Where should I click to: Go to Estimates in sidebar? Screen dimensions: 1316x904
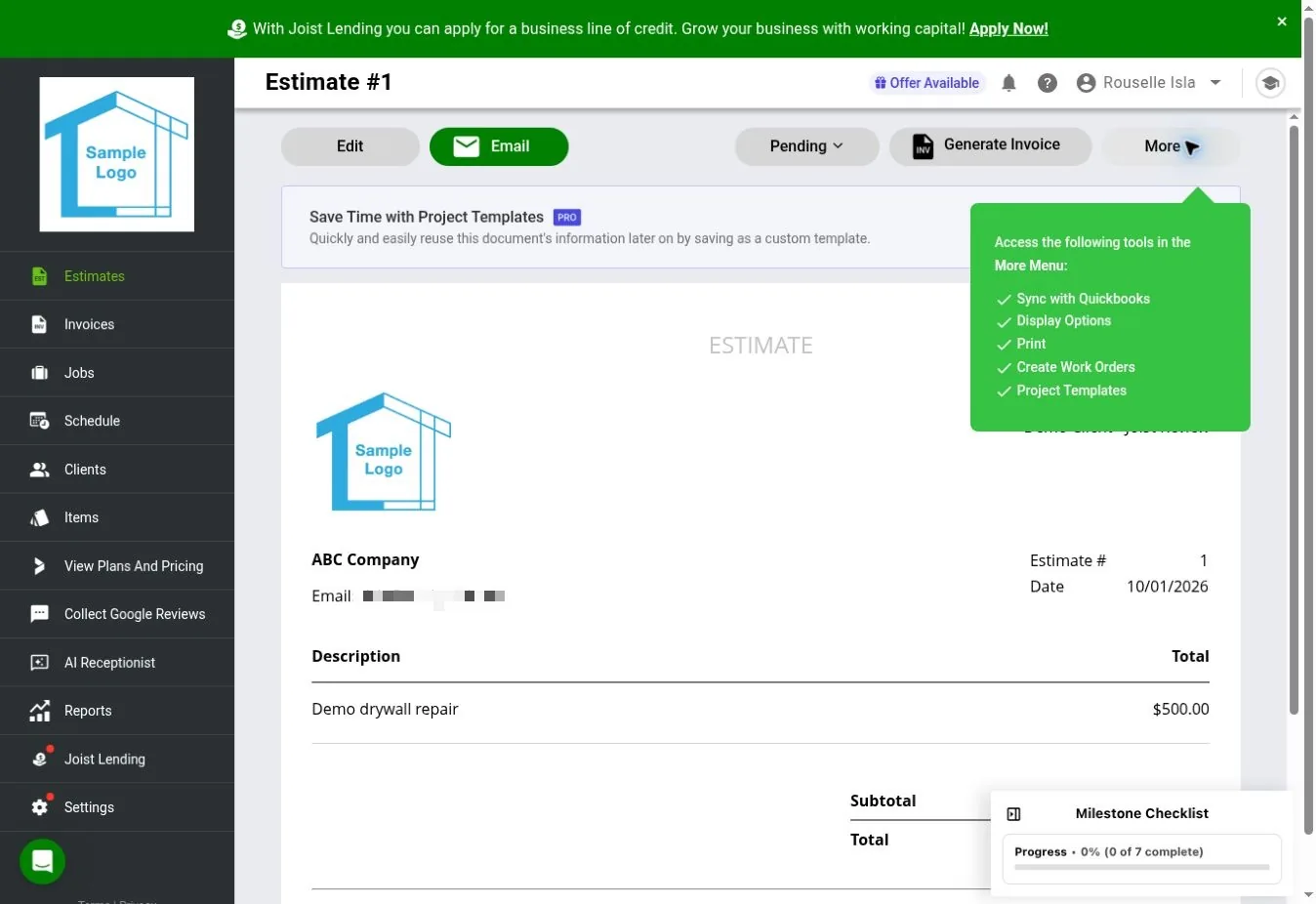(x=117, y=276)
